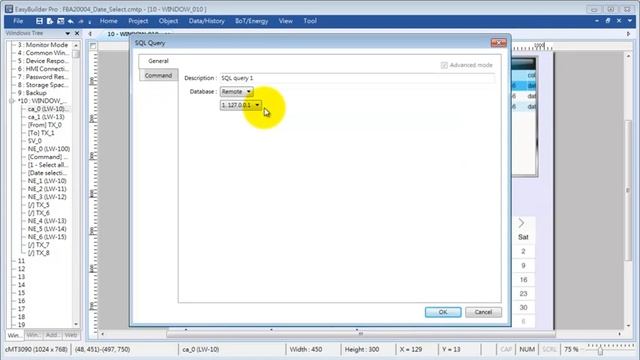Select tree object [From] TX_0
Viewport: 640px width, 360px height.
coord(45,125)
